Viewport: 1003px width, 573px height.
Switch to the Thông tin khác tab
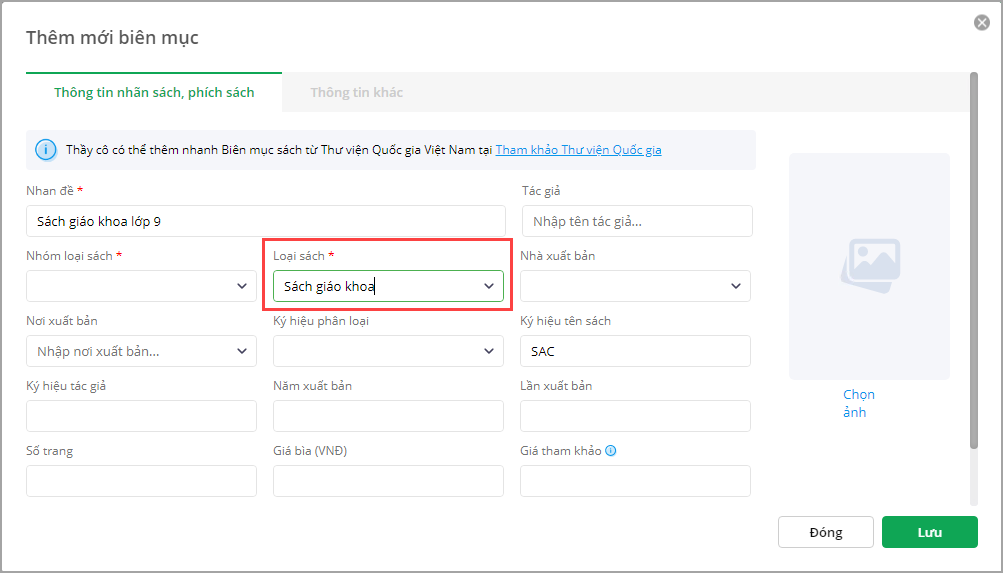click(x=356, y=92)
